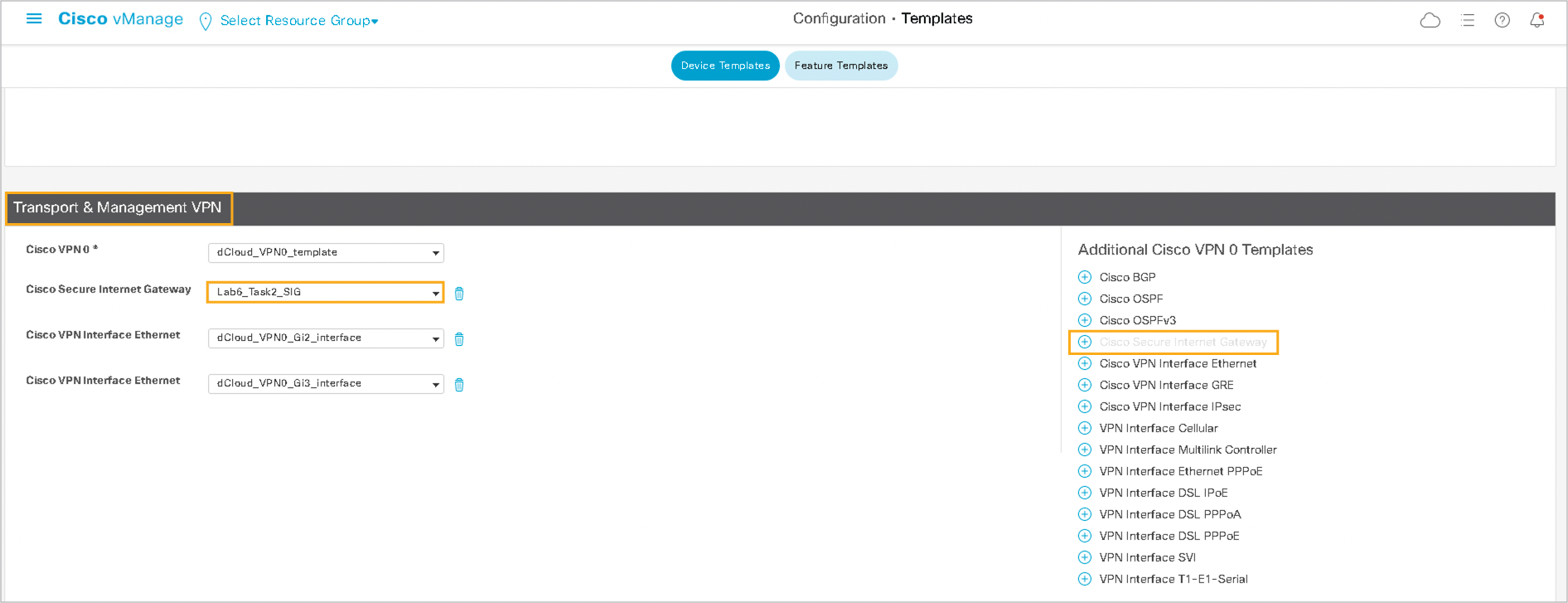Click VPN Interface Cellular link

point(1159,428)
